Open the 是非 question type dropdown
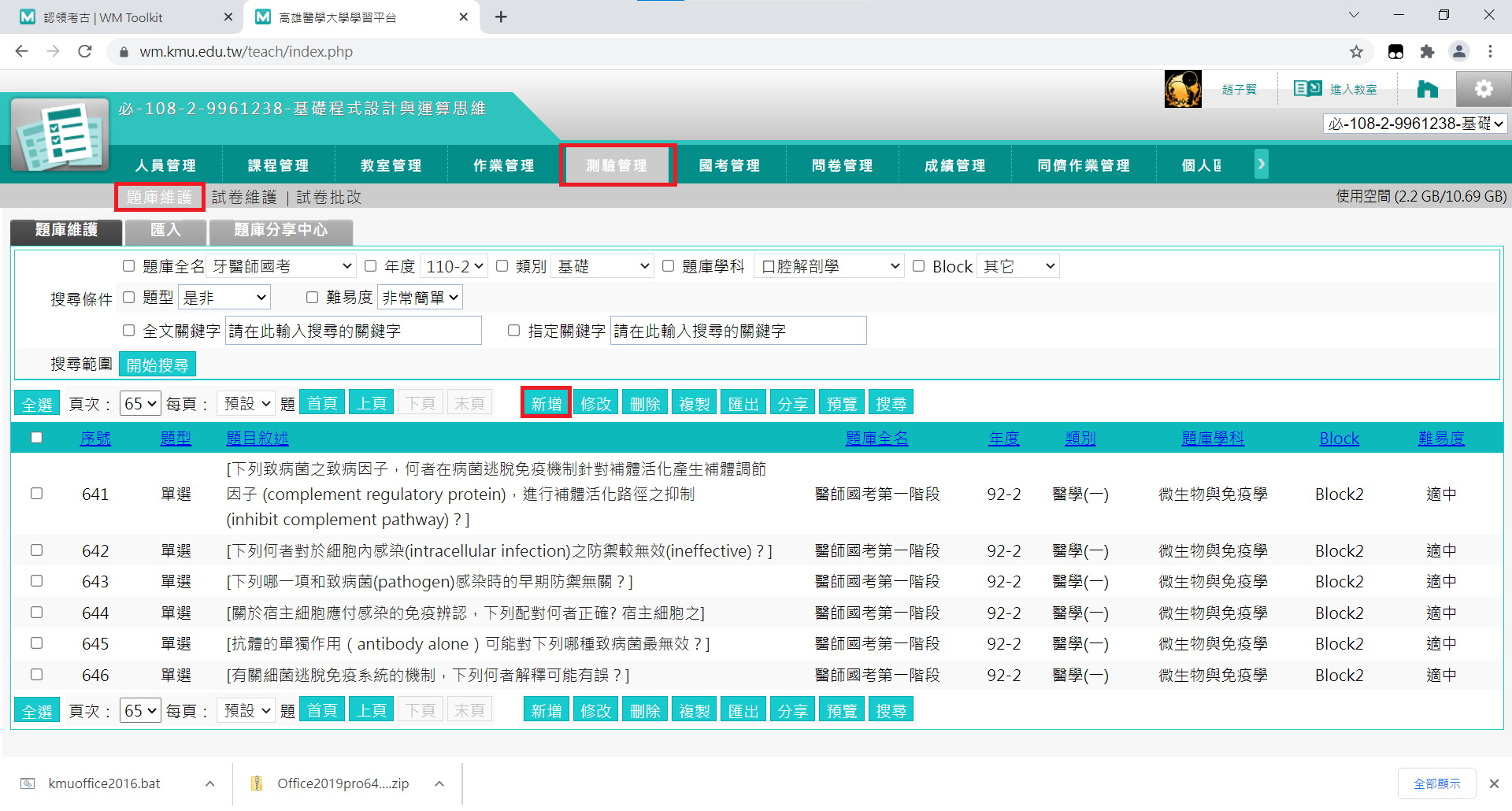Screen dimensions: 1512x811 coord(224,298)
